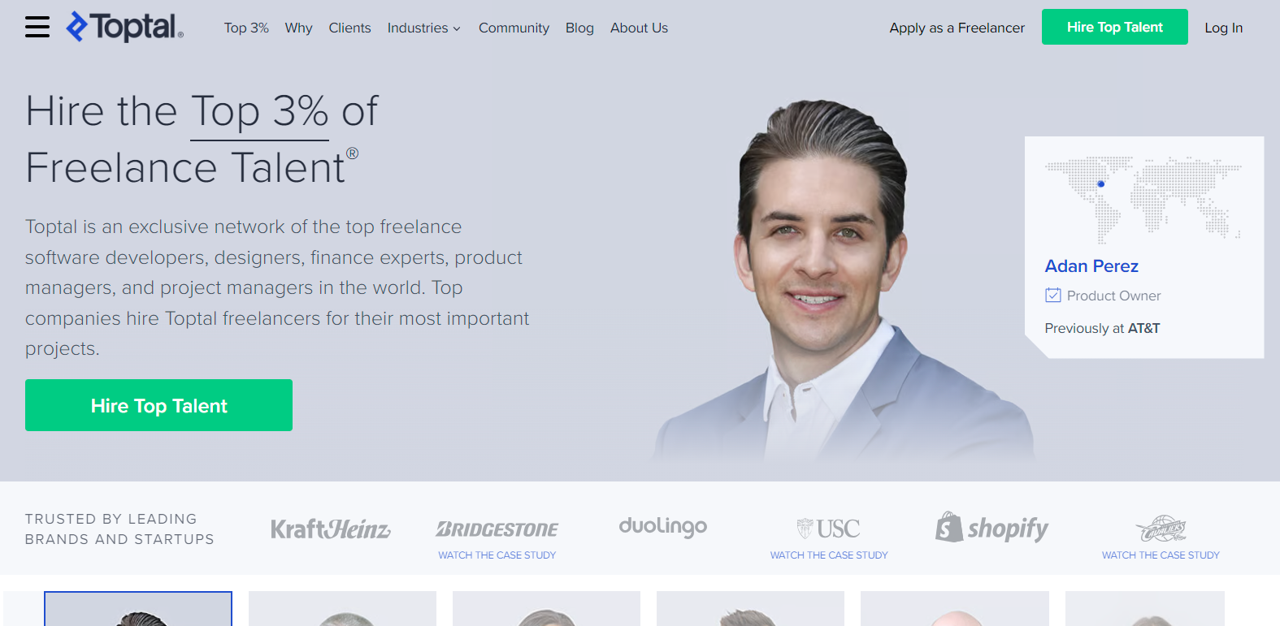Click the Duolingo logo
Screen dimensions: 1280x626
tap(663, 526)
